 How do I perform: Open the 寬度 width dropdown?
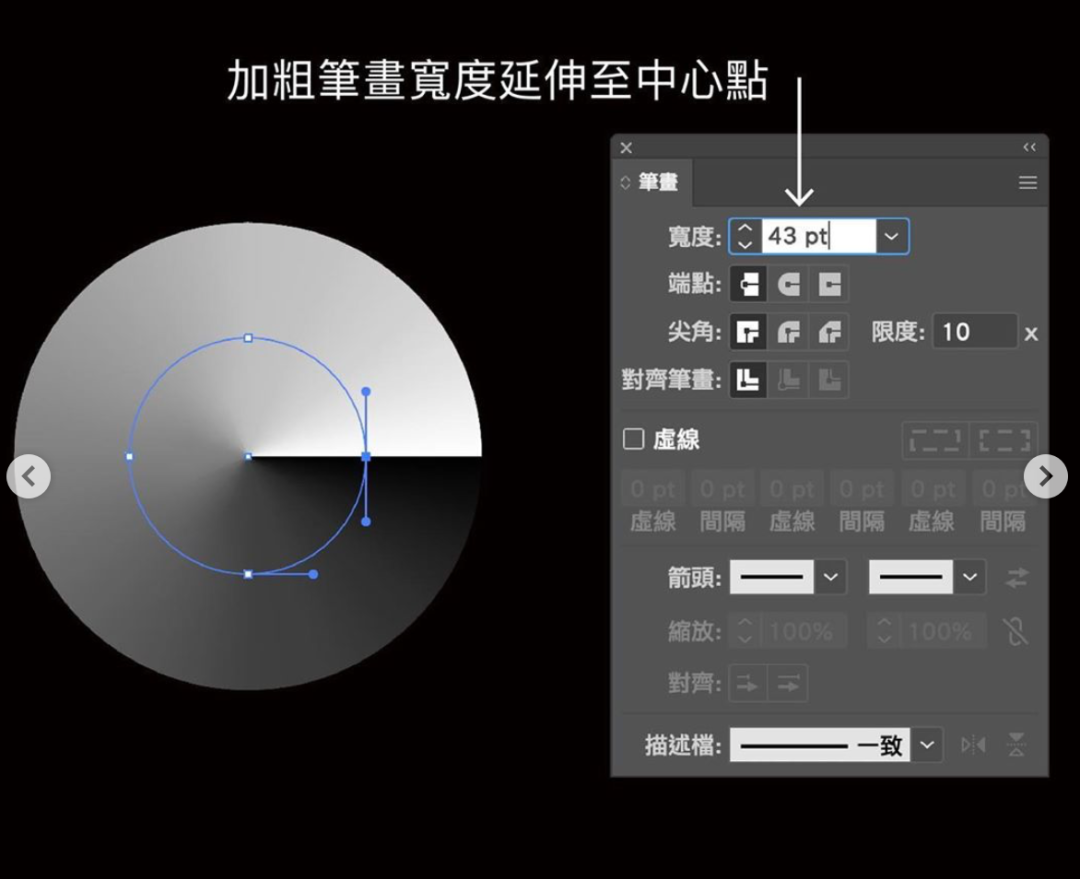[891, 236]
